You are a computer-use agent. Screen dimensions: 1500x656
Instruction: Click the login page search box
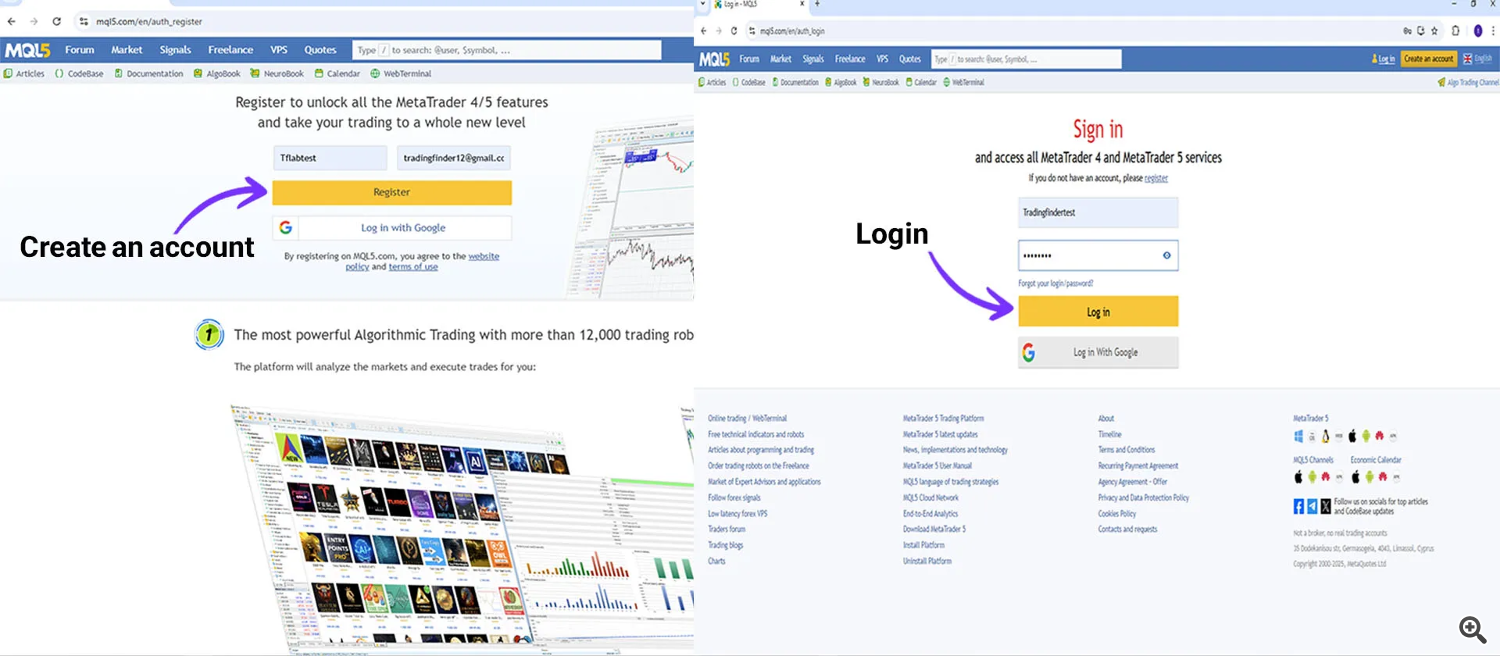point(1026,59)
